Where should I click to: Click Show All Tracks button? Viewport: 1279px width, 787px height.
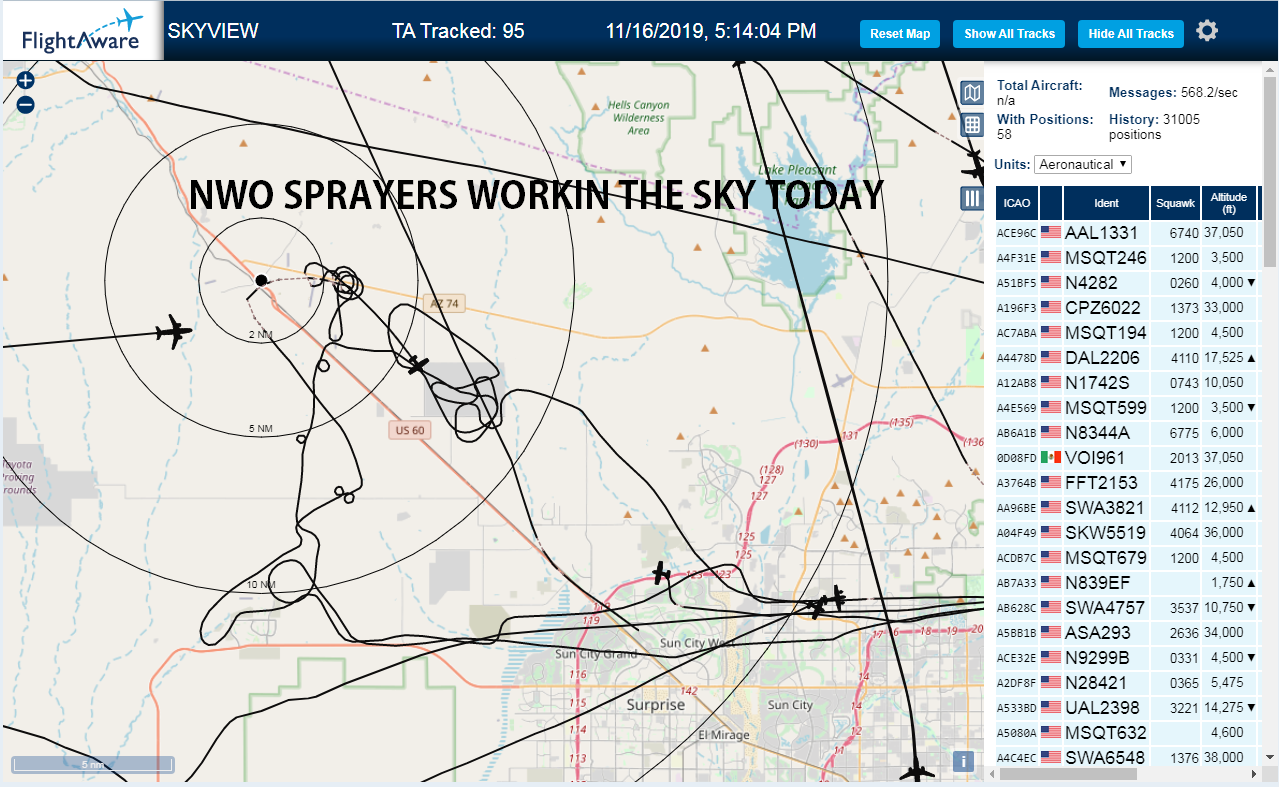point(1009,33)
